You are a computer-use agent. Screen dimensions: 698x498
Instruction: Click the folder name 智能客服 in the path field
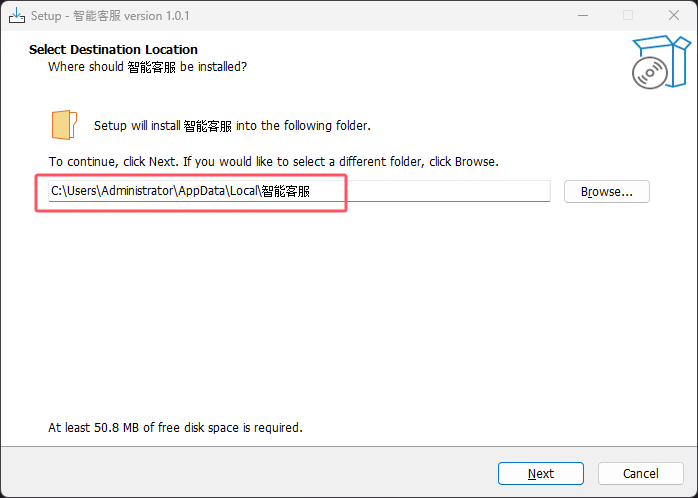(x=286, y=191)
